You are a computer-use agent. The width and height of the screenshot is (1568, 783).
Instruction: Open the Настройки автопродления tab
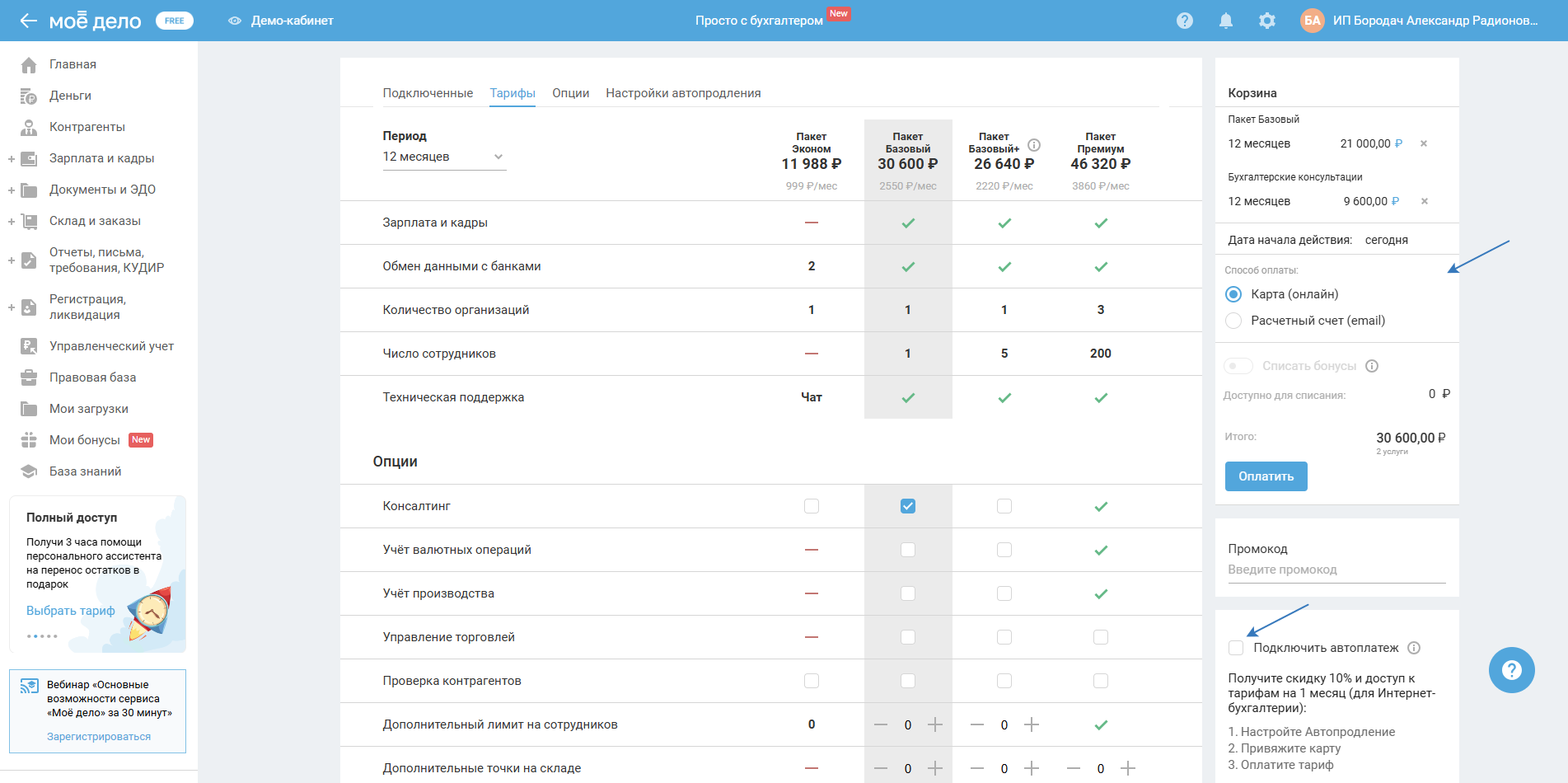click(683, 93)
